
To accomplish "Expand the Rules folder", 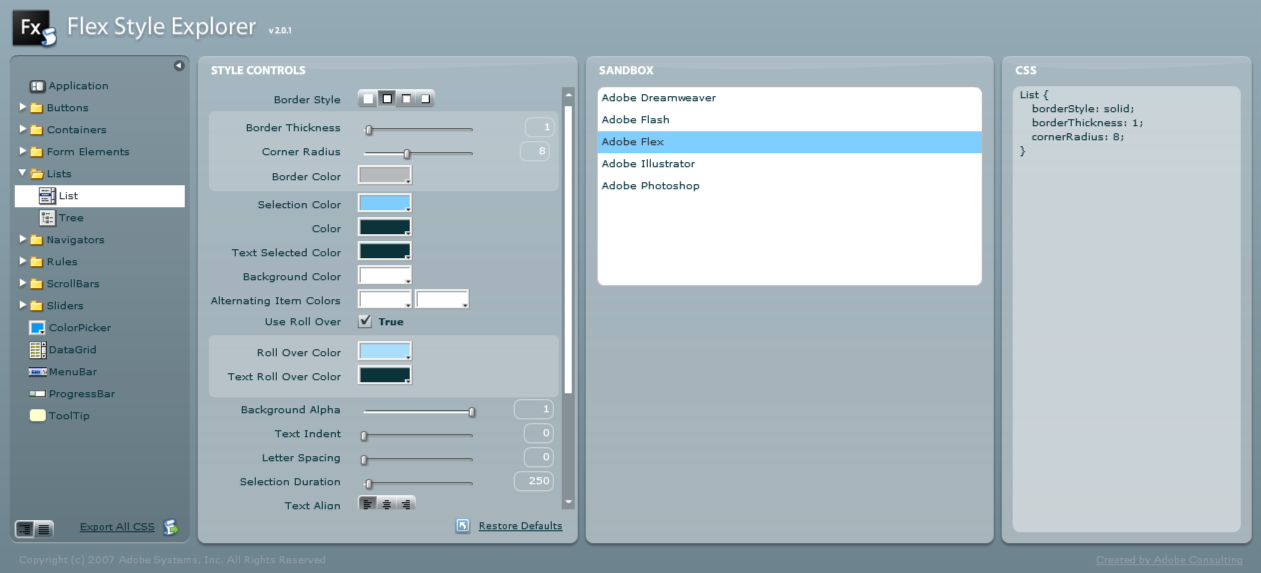I will click(x=23, y=261).
